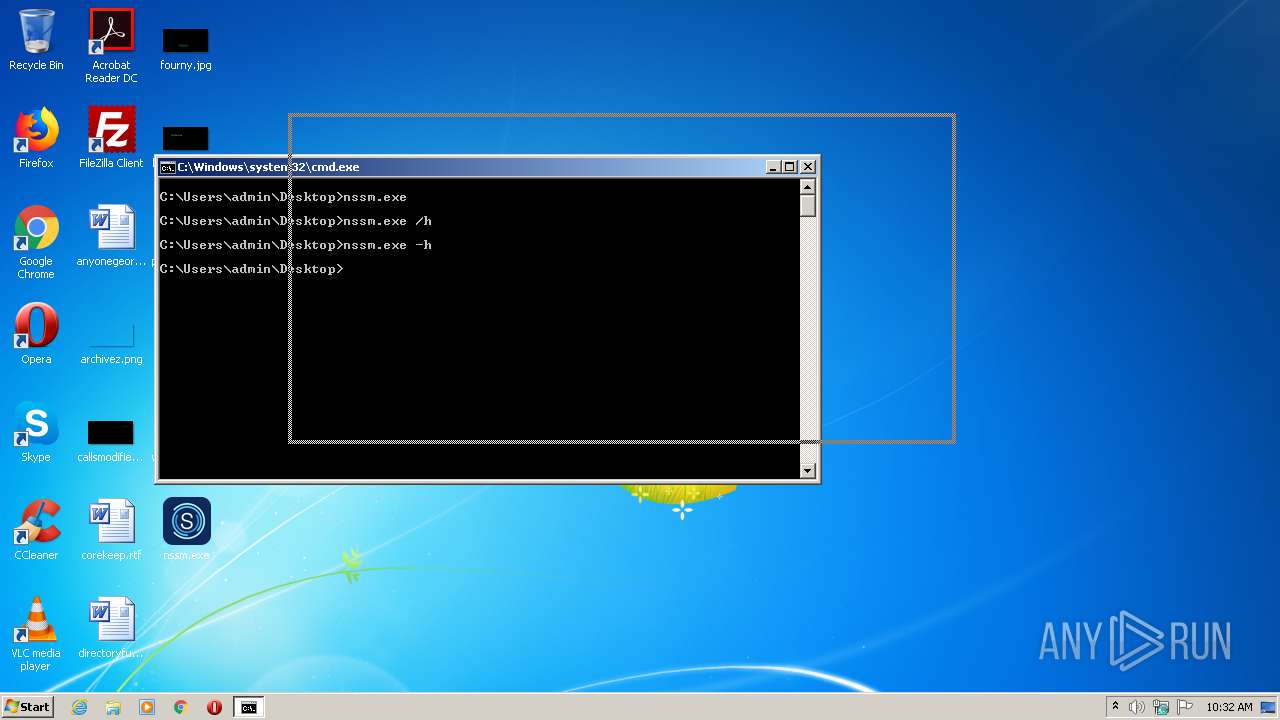Maximize the cmd.exe window
This screenshot has width=1280, height=720.
tap(790, 167)
